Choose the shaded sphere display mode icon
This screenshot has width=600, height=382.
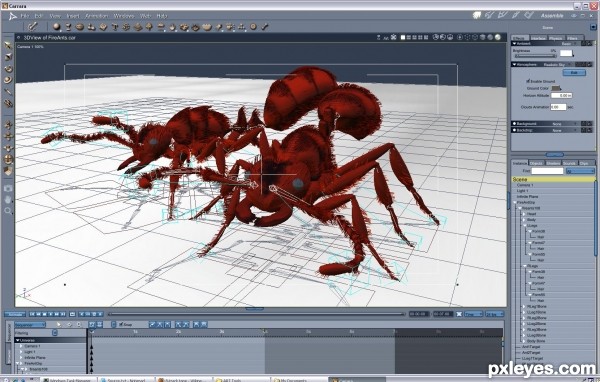pos(497,37)
